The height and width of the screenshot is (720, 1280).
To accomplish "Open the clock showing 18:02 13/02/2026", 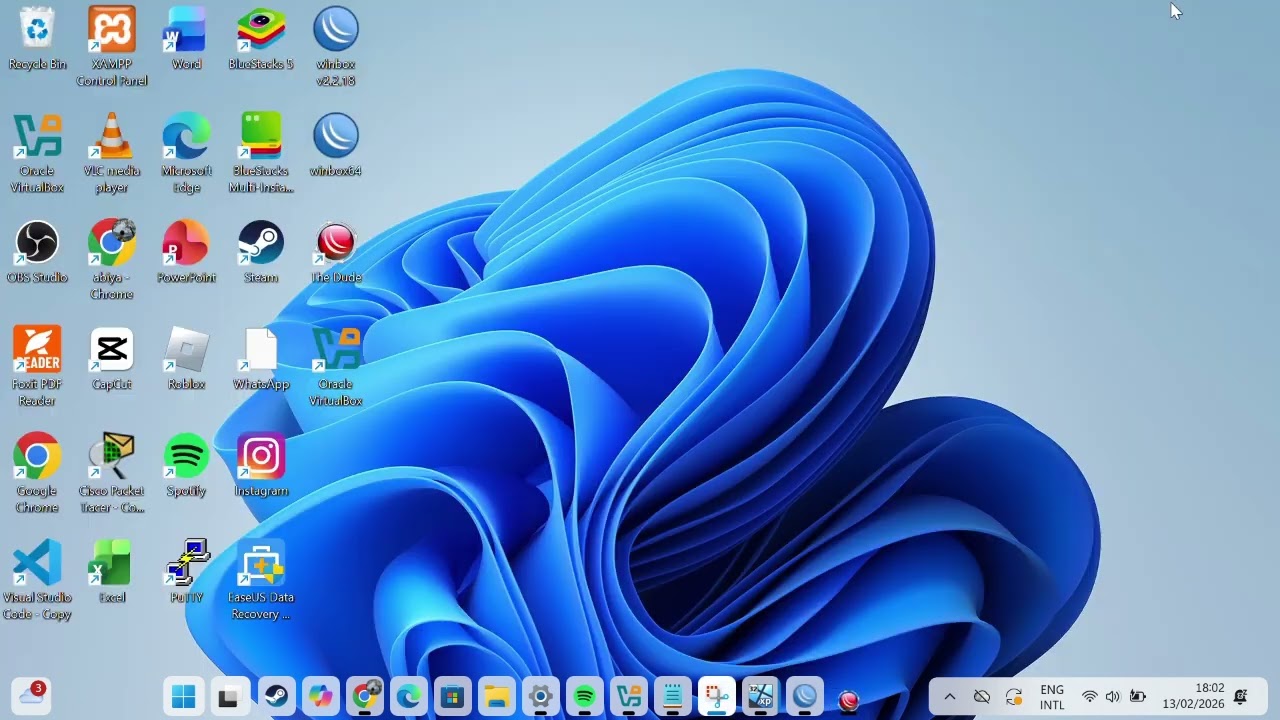I will click(1194, 696).
